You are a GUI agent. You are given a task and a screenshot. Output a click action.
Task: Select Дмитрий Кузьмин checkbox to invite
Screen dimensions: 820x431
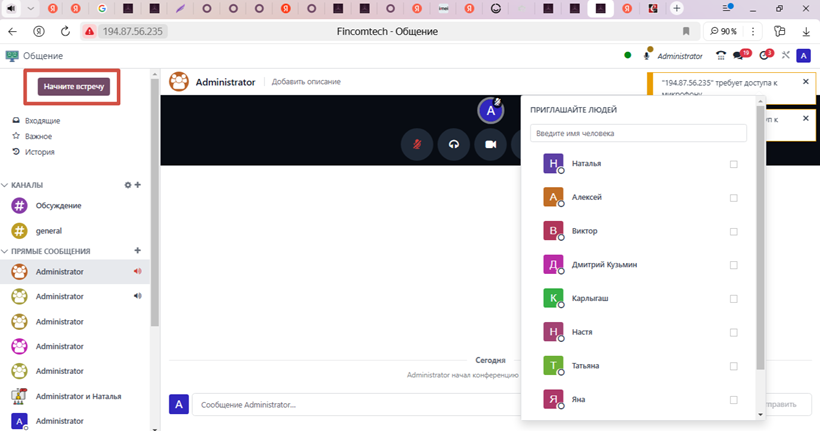pyautogui.click(x=733, y=265)
